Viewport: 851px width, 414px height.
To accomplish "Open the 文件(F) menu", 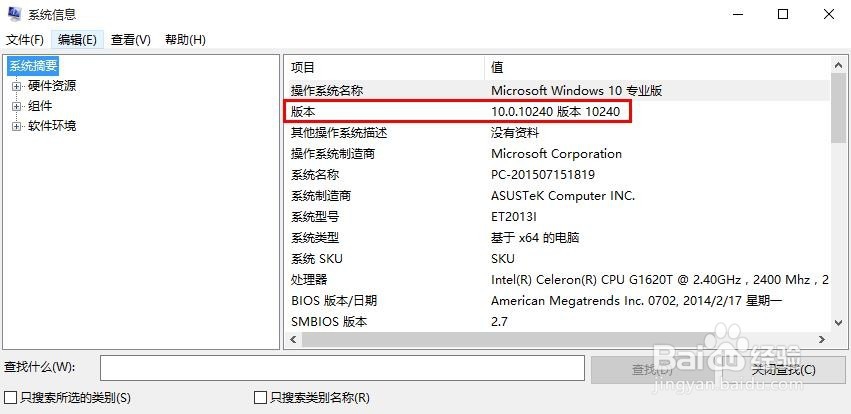I will click(x=25, y=40).
